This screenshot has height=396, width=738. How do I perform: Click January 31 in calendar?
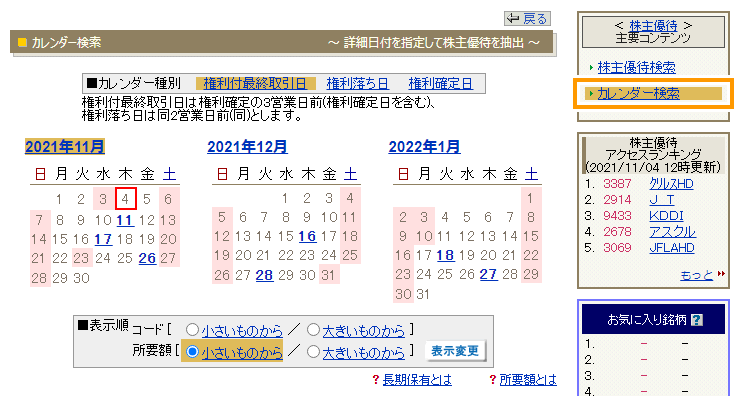[423, 295]
